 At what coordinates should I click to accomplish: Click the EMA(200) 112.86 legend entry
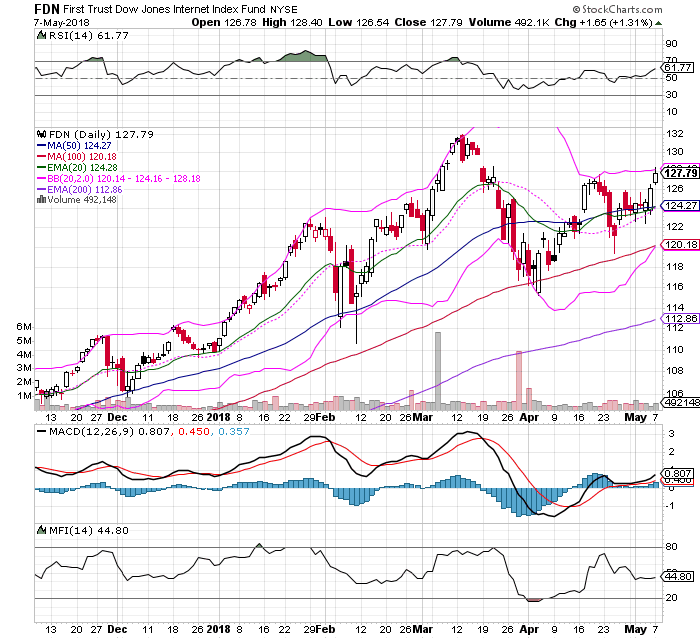click(79, 189)
